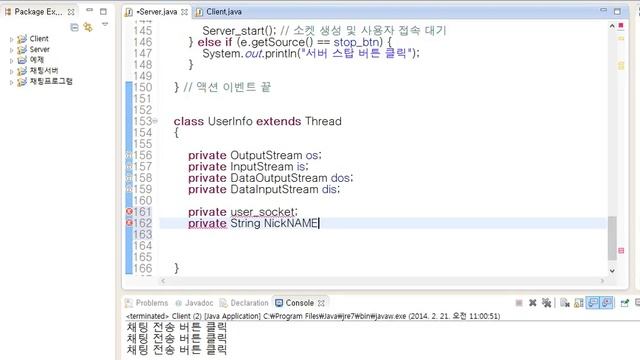Click the stop_btn text on line 146
Viewport: 640px width, 360px height.
pyautogui.click(x=357, y=42)
